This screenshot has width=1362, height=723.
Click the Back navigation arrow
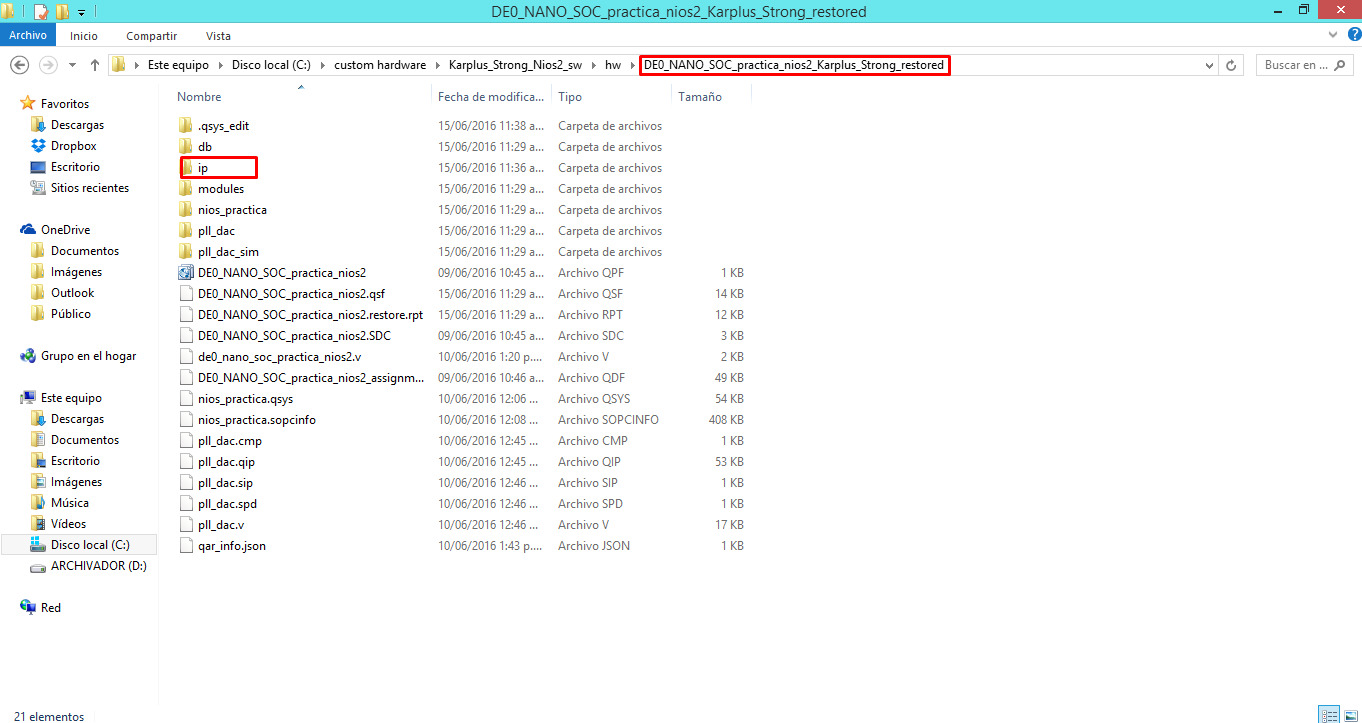(x=18, y=65)
